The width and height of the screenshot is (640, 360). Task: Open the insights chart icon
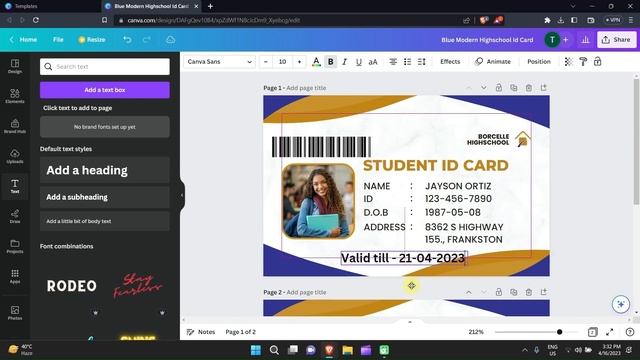pos(585,40)
